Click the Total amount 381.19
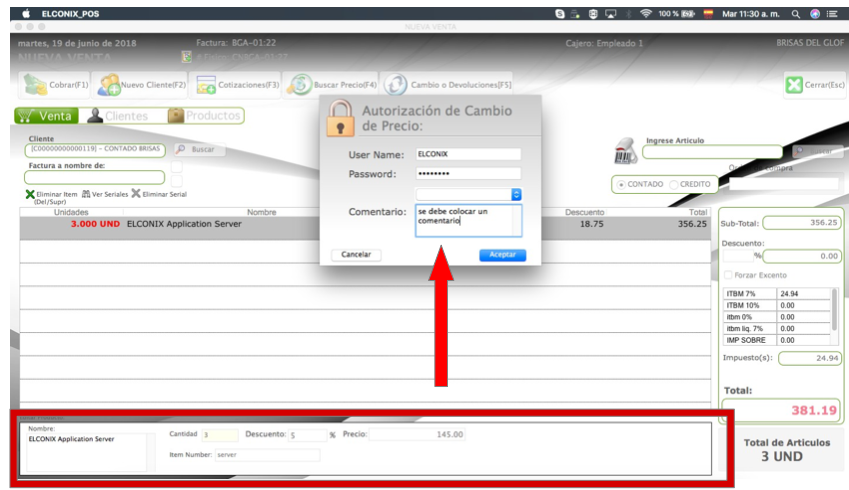849x490 pixels. coord(782,410)
